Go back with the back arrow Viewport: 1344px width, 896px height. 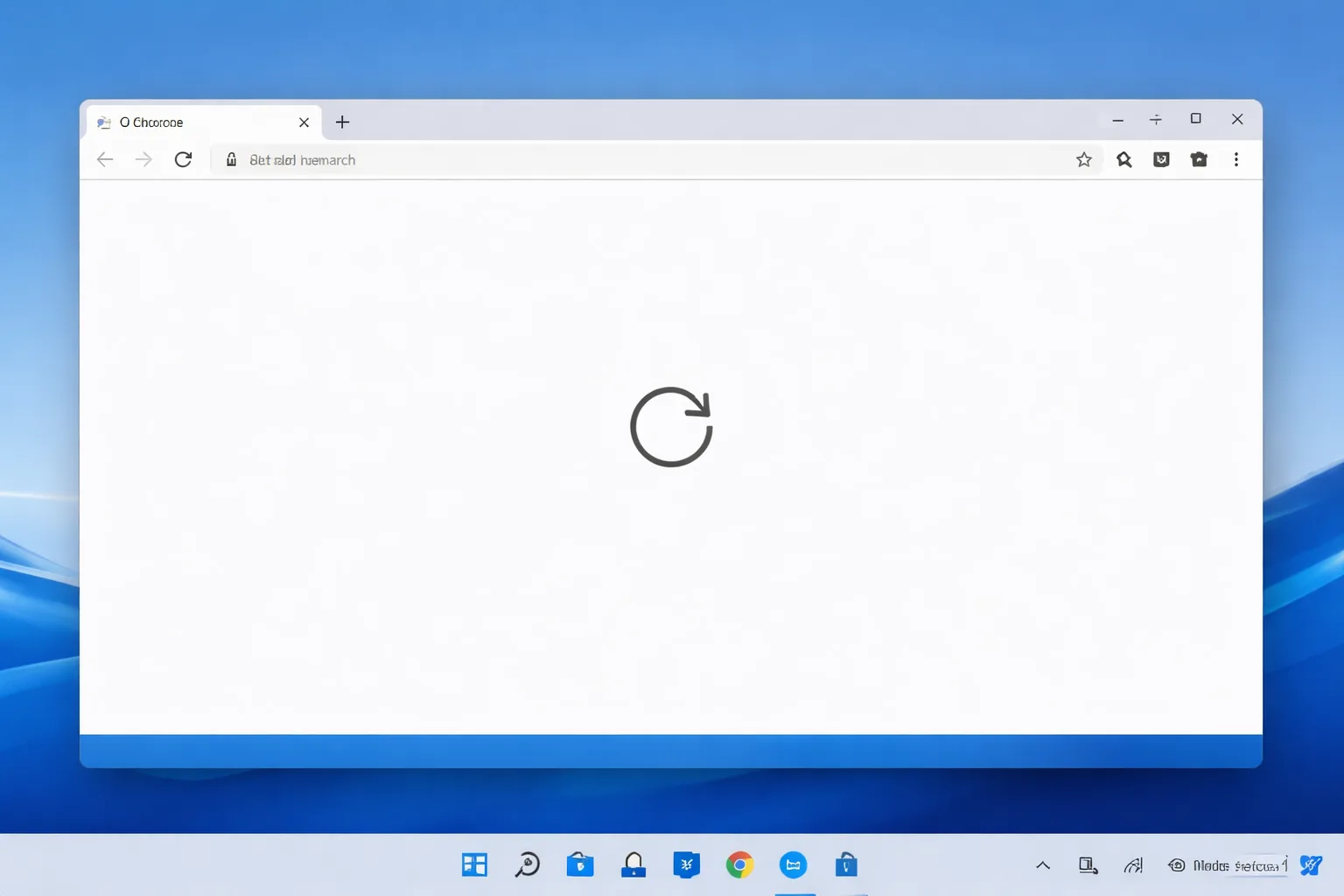pyautogui.click(x=105, y=159)
